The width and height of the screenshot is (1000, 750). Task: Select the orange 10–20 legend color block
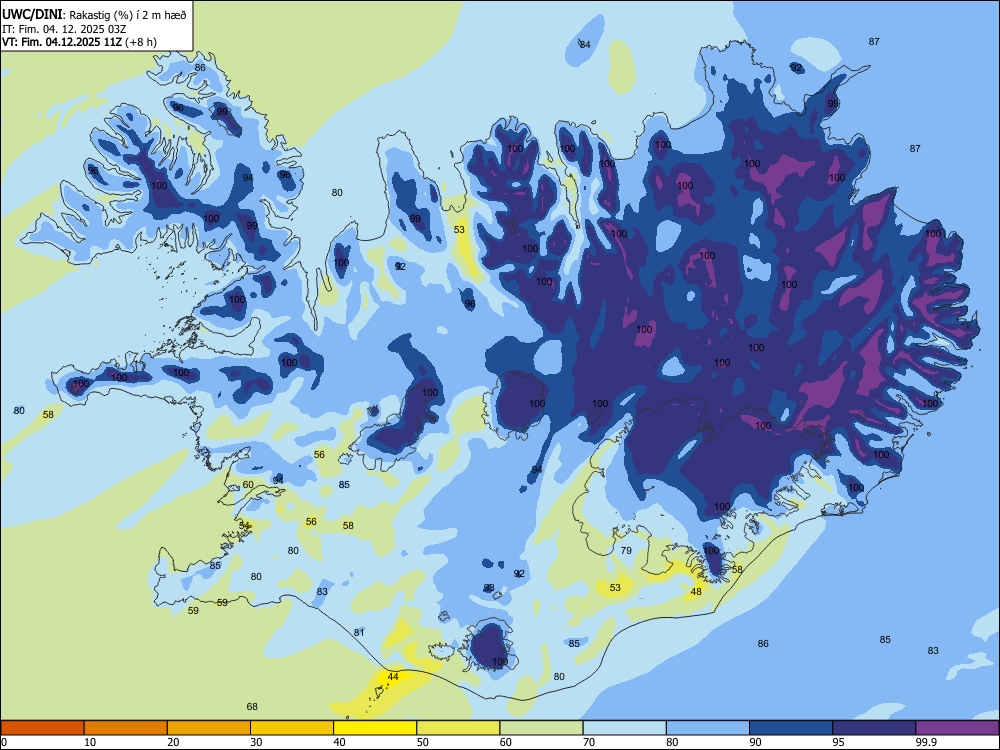click(x=126, y=728)
